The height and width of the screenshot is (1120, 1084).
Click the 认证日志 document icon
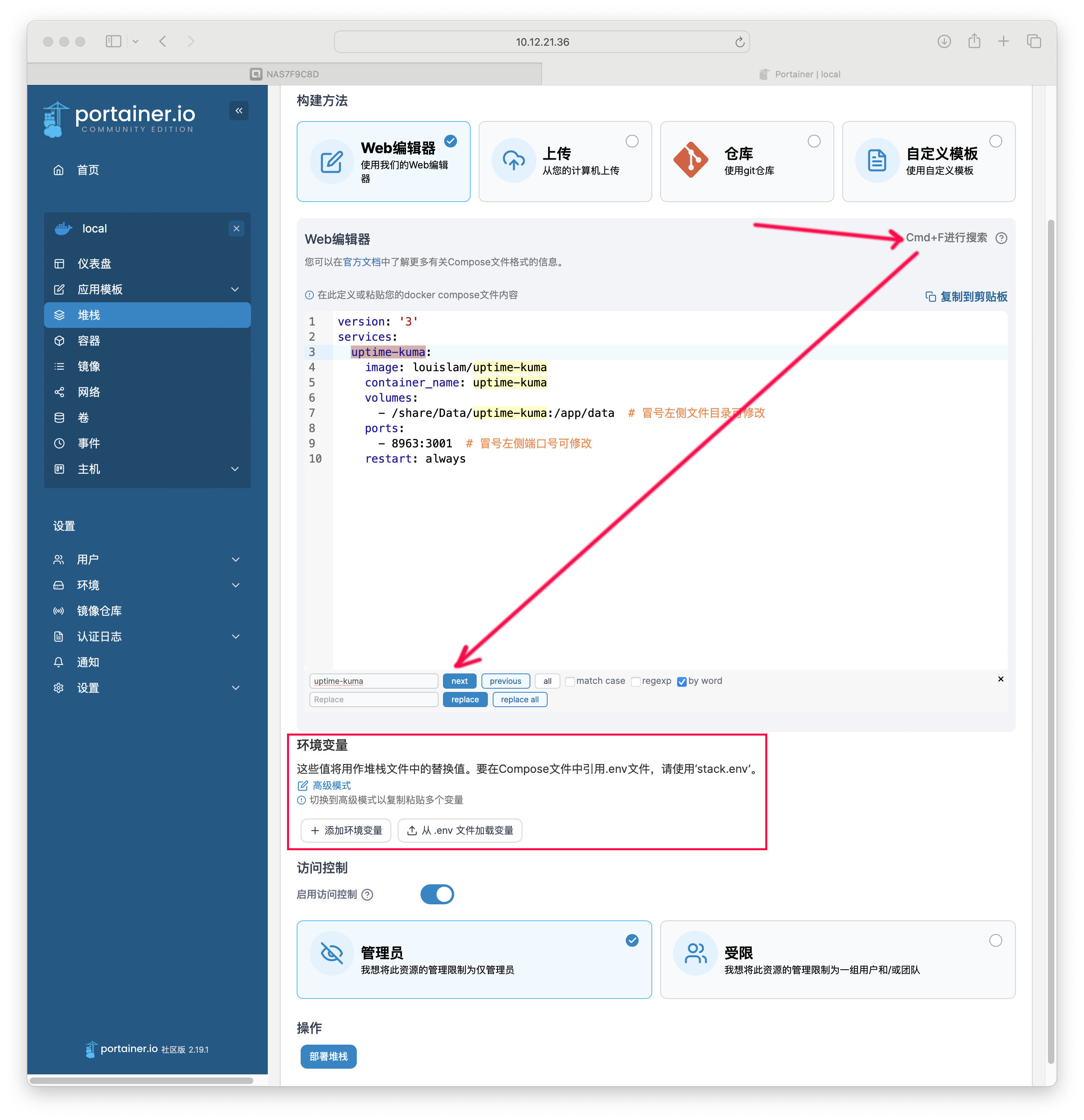[58, 637]
